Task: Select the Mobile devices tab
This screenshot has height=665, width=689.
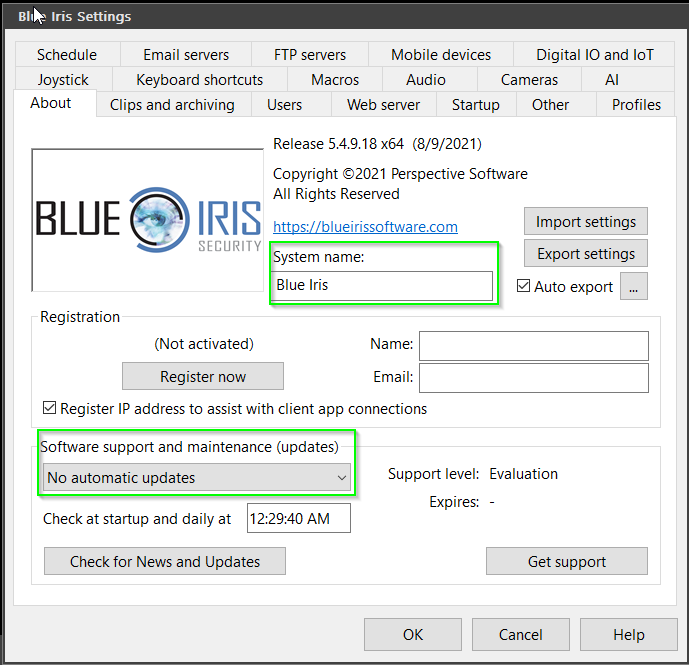Action: pos(441,55)
